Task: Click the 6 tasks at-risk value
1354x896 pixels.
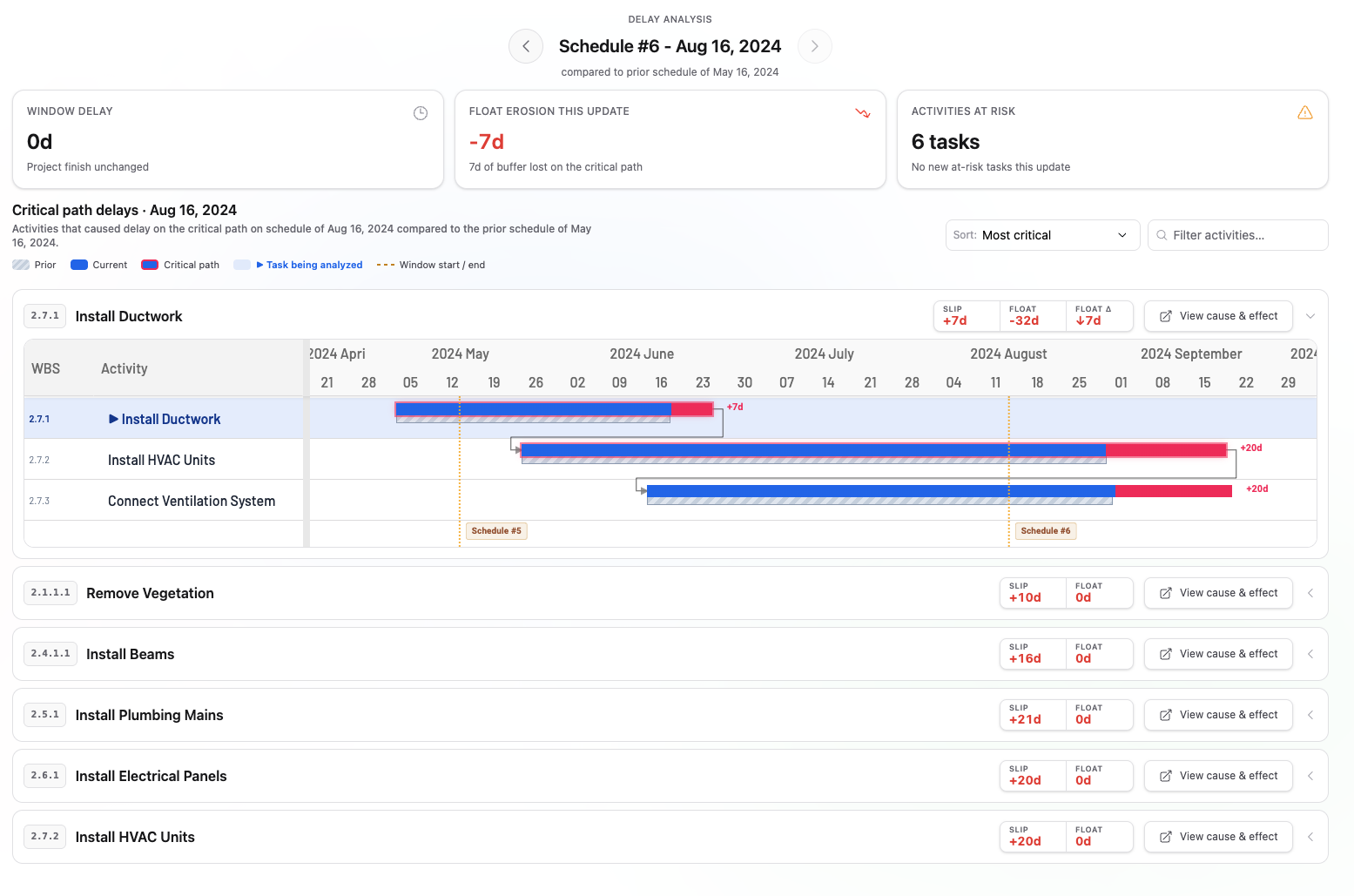Action: click(946, 142)
